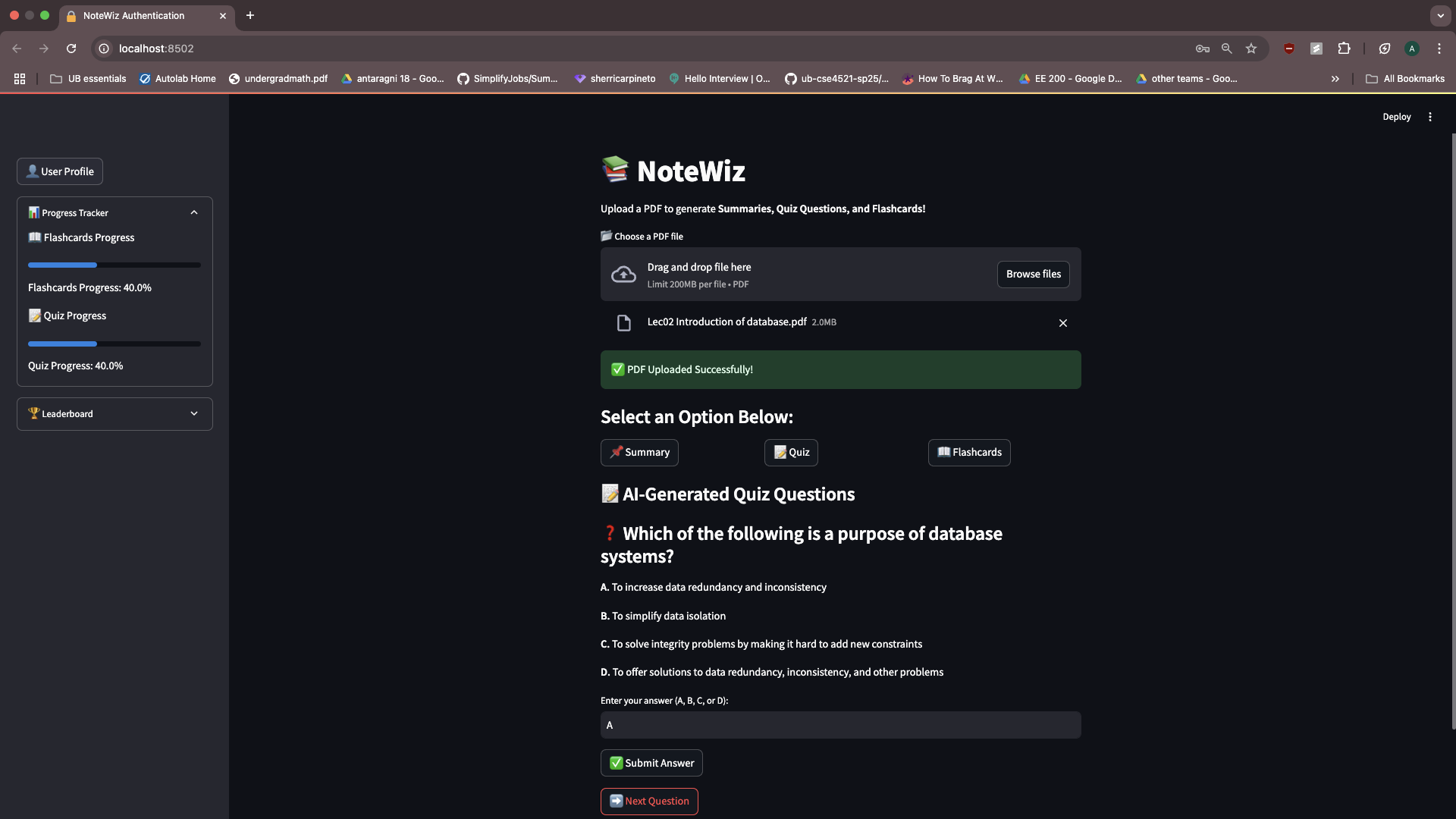Open a new browser tab
The width and height of the screenshot is (1456, 819).
[x=250, y=15]
